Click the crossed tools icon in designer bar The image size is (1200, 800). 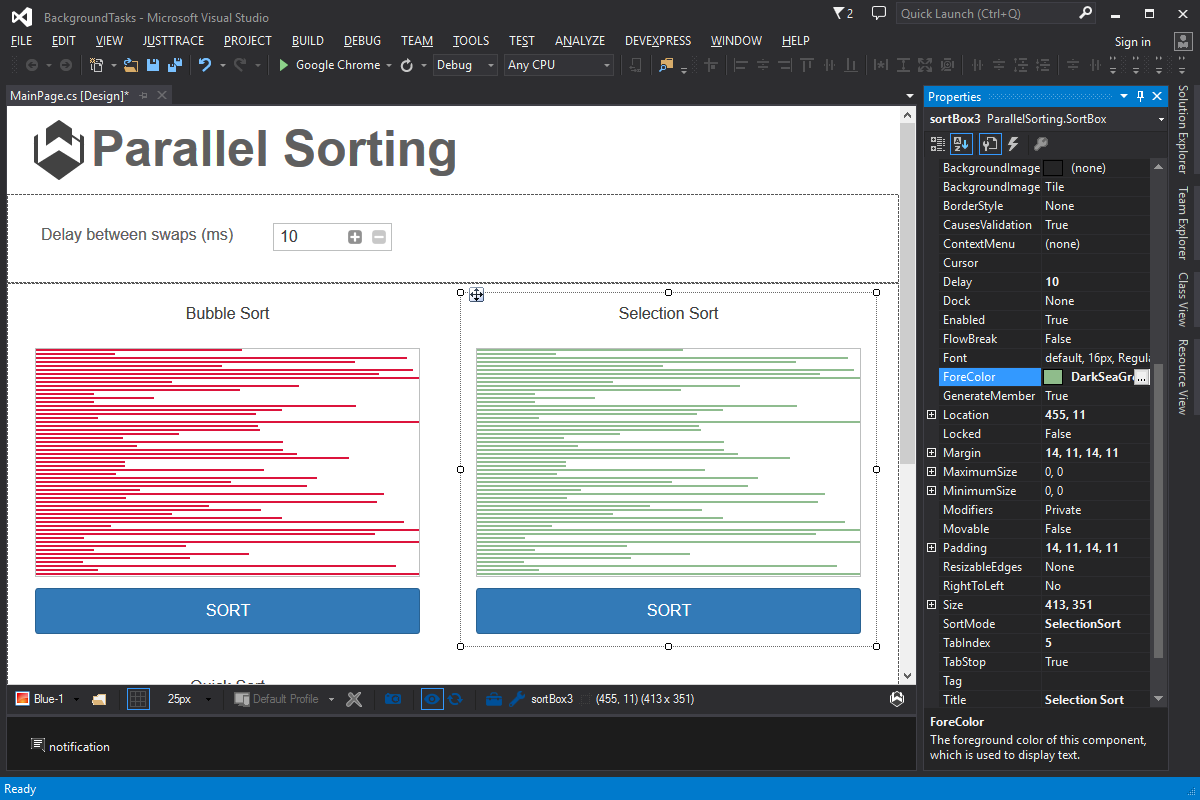point(354,699)
